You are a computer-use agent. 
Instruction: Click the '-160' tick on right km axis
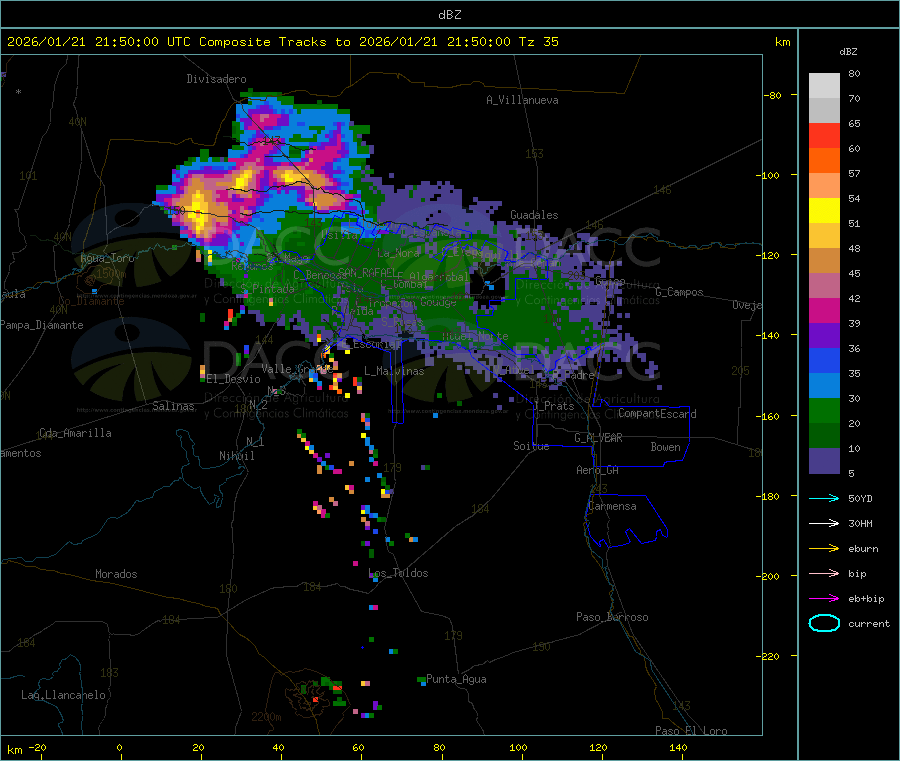770,416
